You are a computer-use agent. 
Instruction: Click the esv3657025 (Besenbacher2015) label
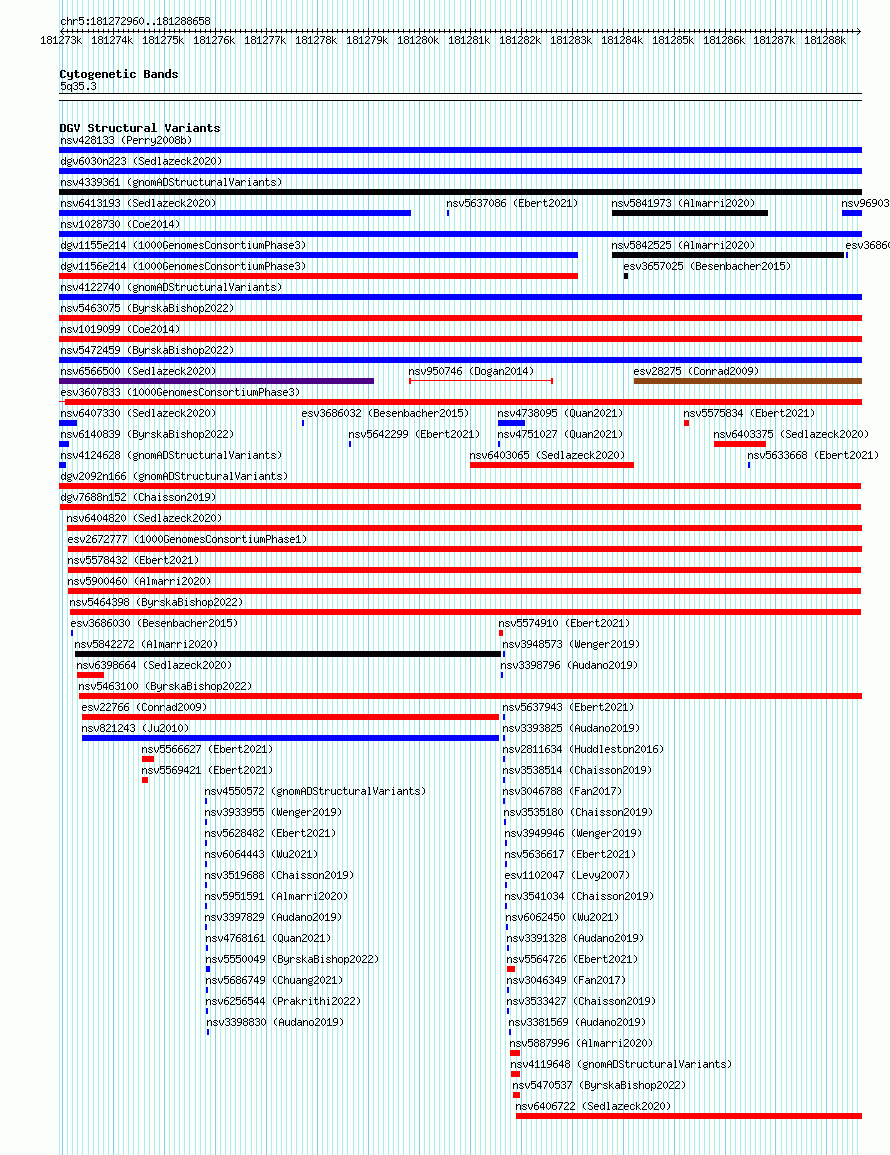pos(707,266)
